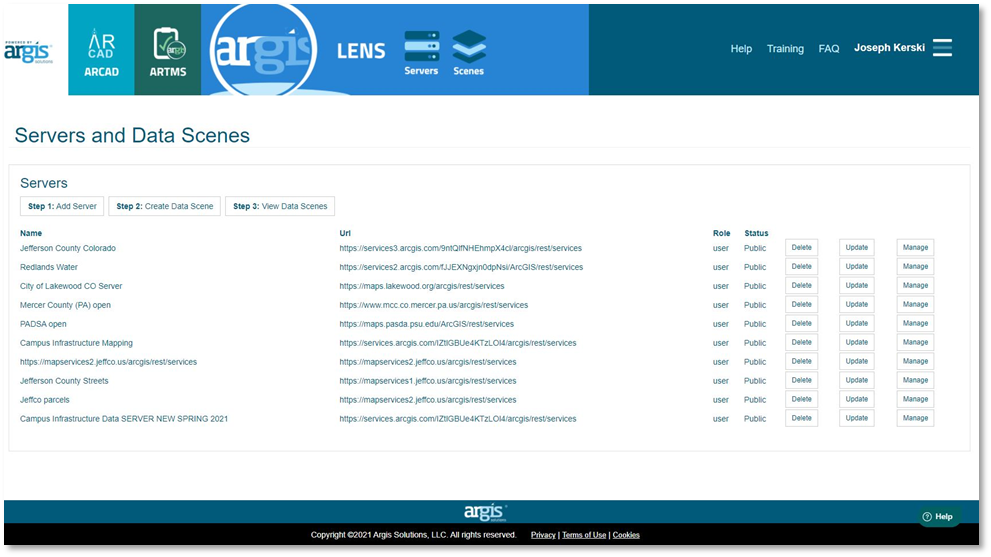This screenshot has width=991, height=557.
Task: Open Training in the top navigation
Action: click(785, 49)
